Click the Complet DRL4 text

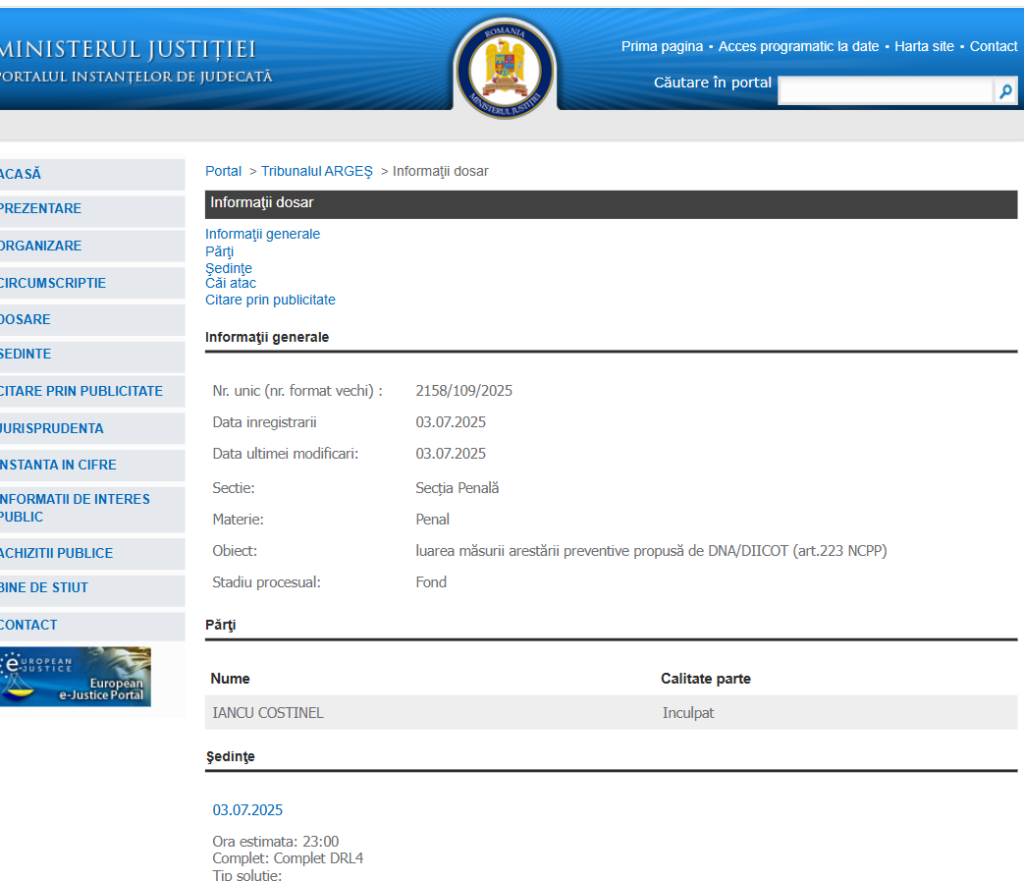(x=288, y=859)
